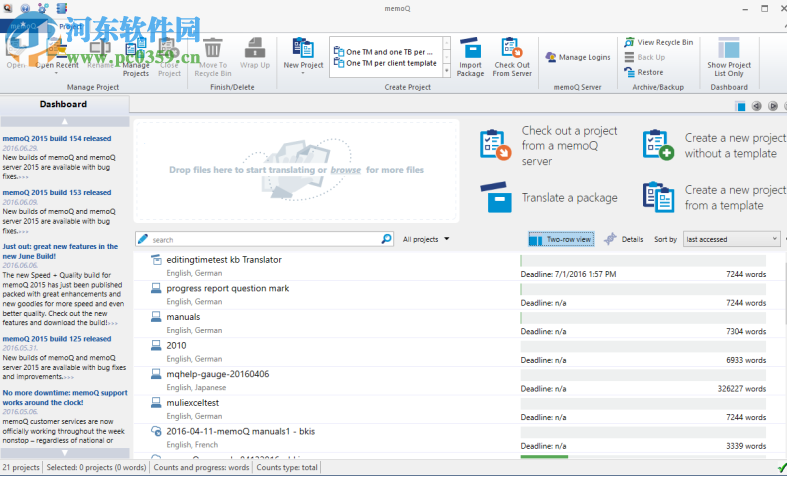This screenshot has height=478, width=787.
Task: Select project mqhelp-gauge-20160406
Action: (217, 374)
